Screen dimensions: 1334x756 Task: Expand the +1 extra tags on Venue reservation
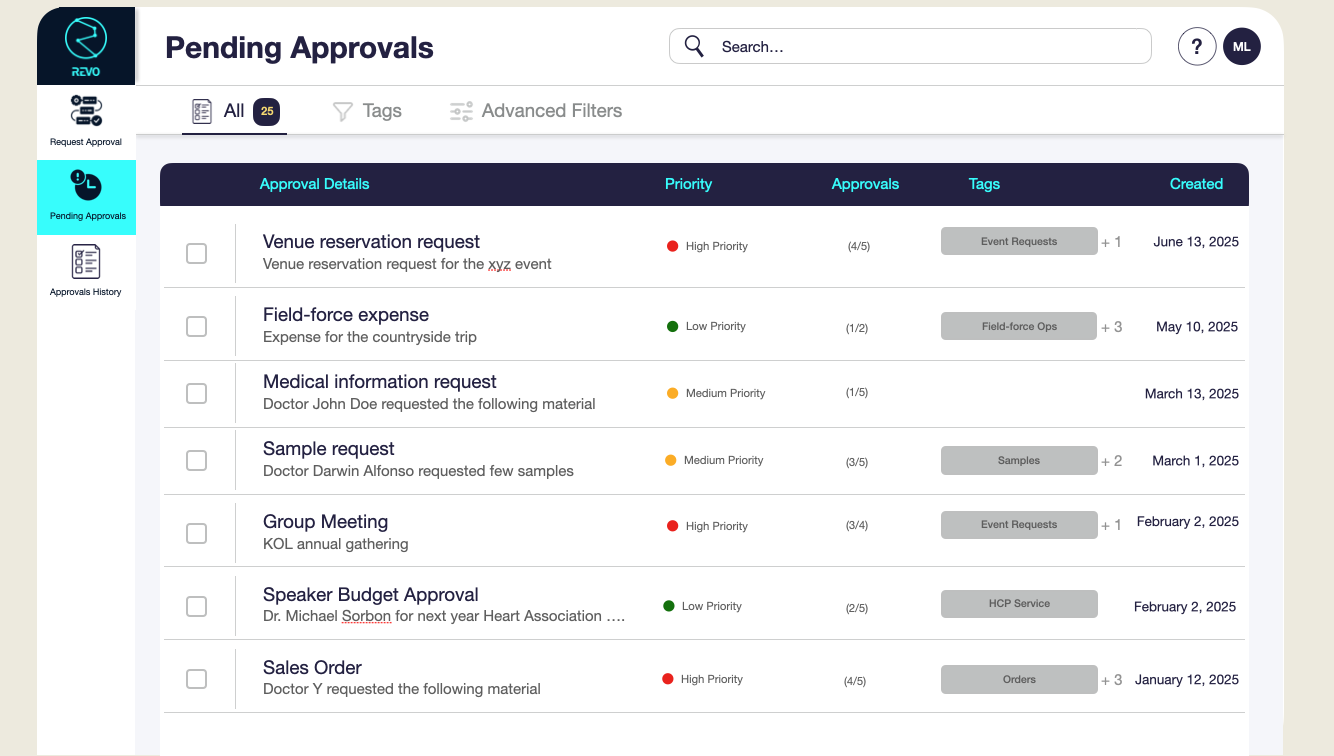tap(1111, 240)
